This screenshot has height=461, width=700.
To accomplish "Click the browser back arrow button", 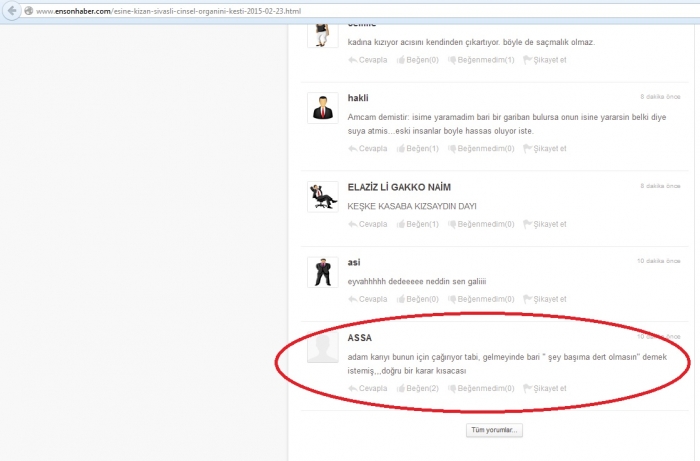I will coord(12,10).
